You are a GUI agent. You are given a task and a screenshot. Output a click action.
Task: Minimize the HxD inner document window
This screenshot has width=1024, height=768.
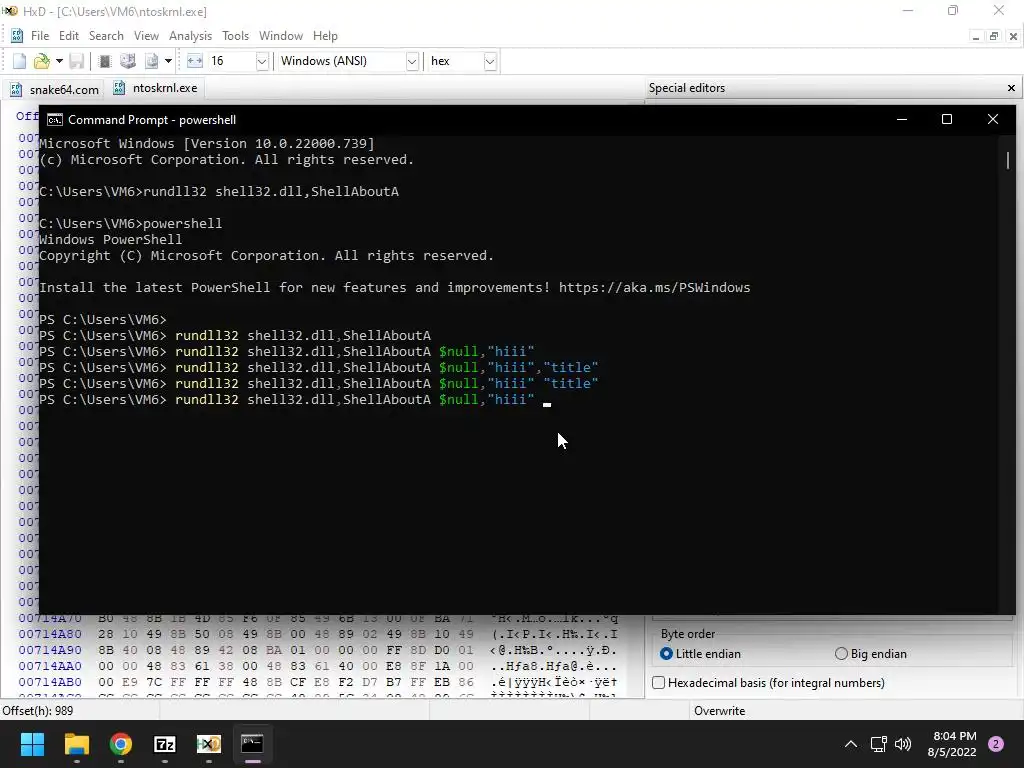click(976, 37)
